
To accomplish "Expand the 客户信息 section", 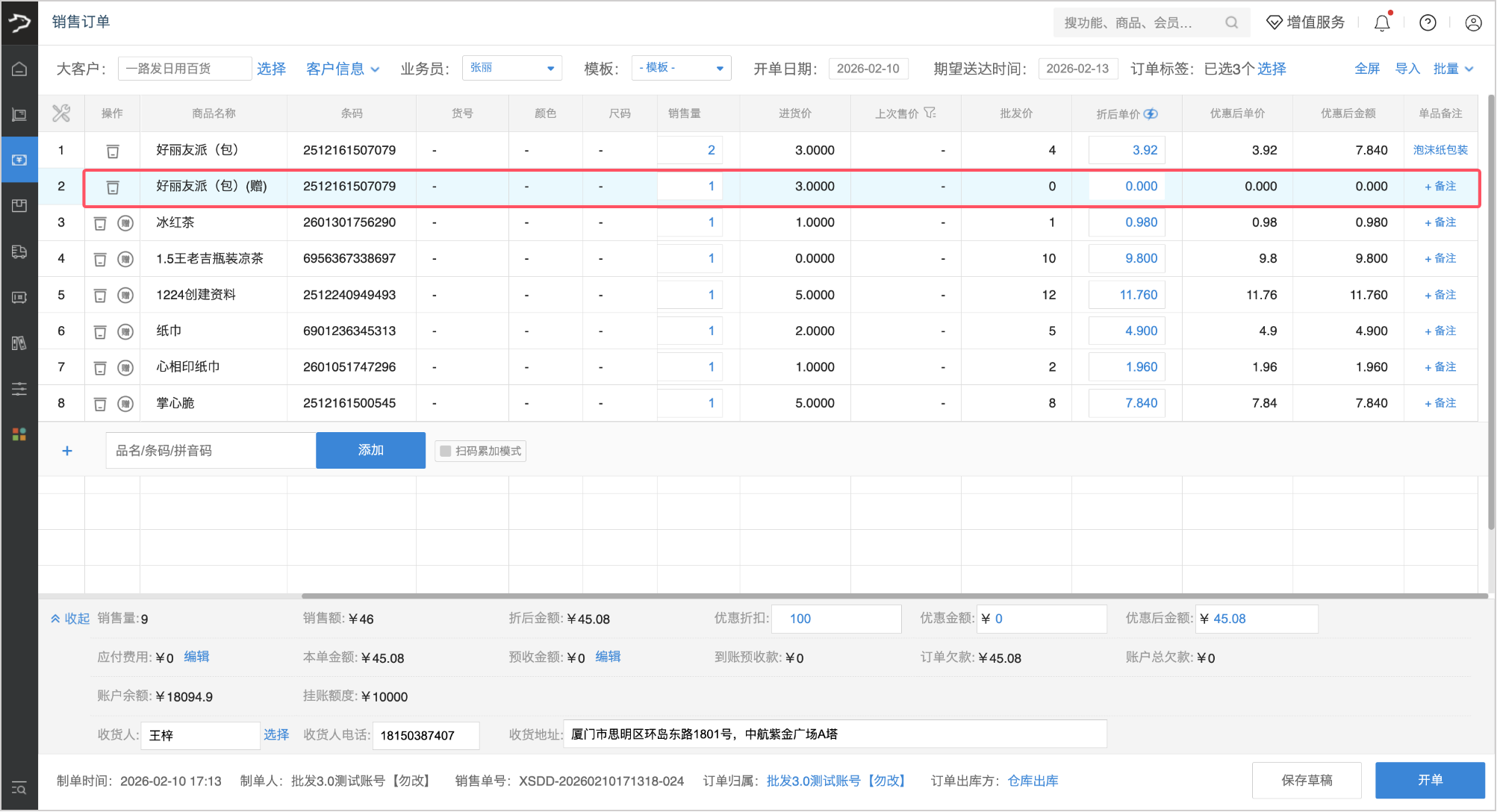I will [x=343, y=69].
